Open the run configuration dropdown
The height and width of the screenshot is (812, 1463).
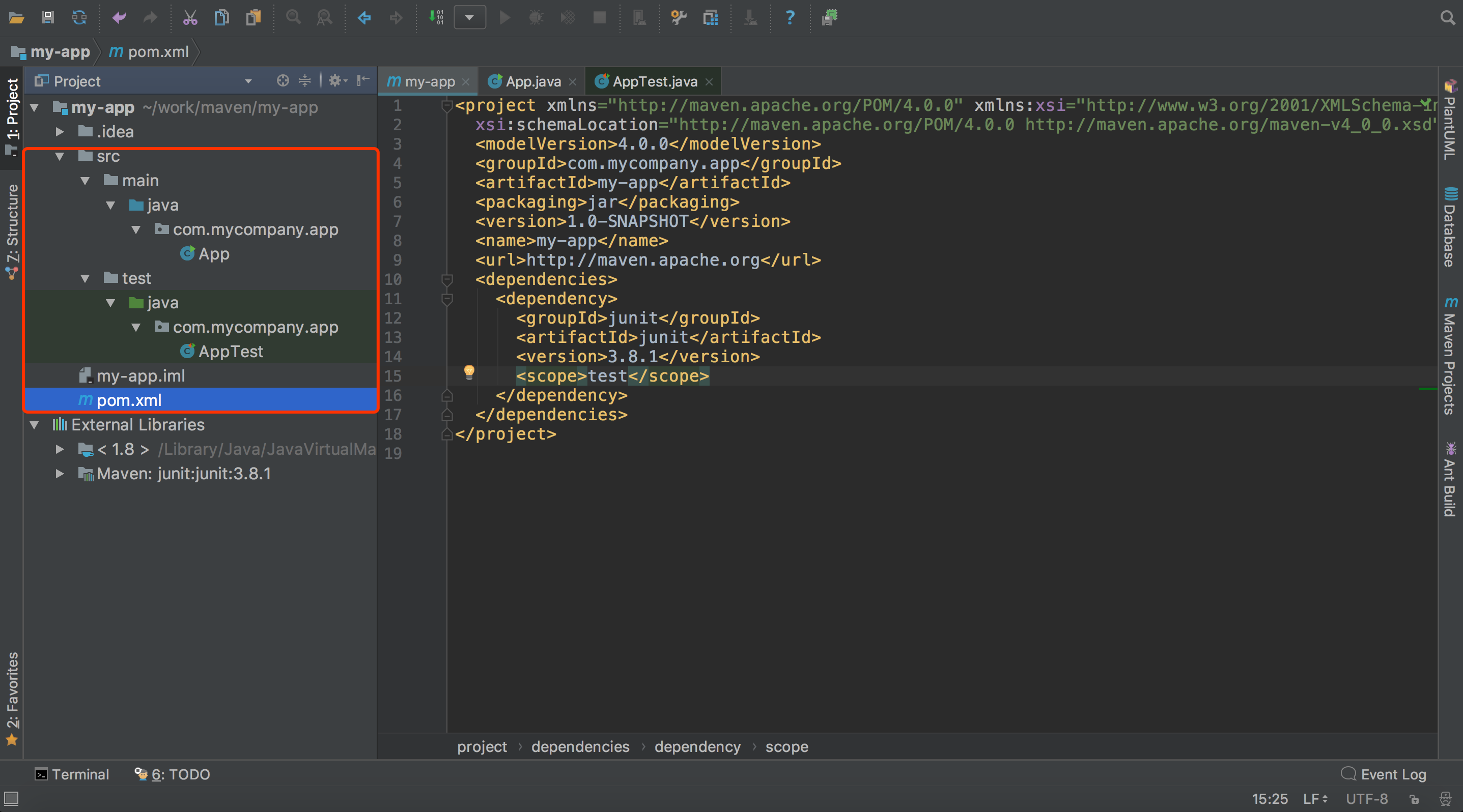pyautogui.click(x=470, y=18)
